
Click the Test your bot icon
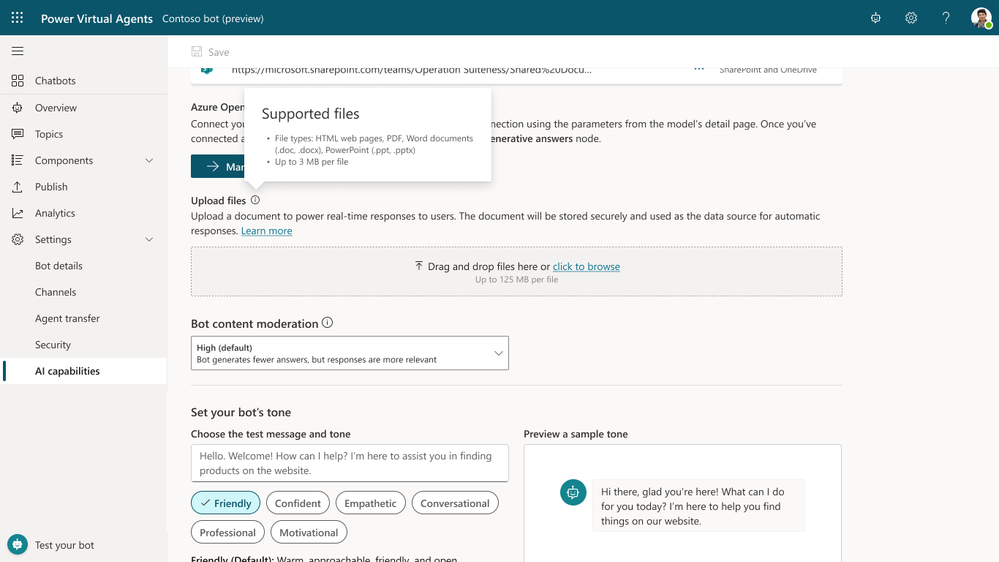[x=17, y=544]
